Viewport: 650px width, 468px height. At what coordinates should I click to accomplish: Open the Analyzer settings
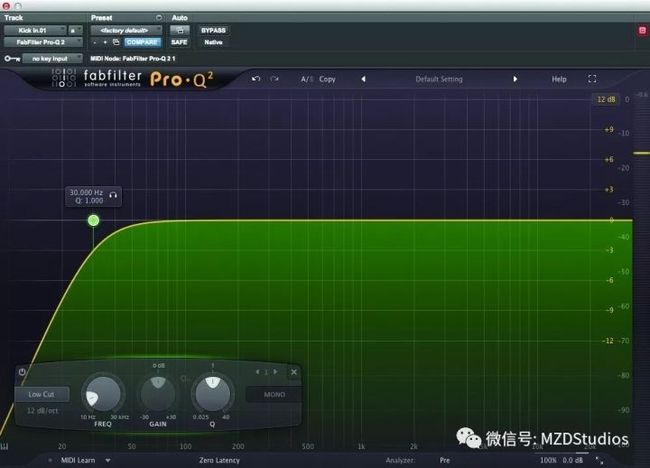point(400,460)
